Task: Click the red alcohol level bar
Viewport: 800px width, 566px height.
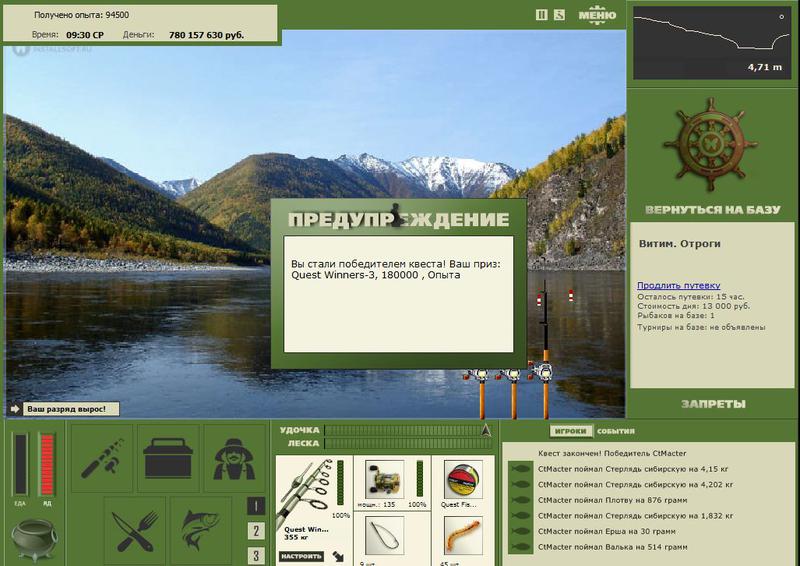Action: click(x=47, y=464)
